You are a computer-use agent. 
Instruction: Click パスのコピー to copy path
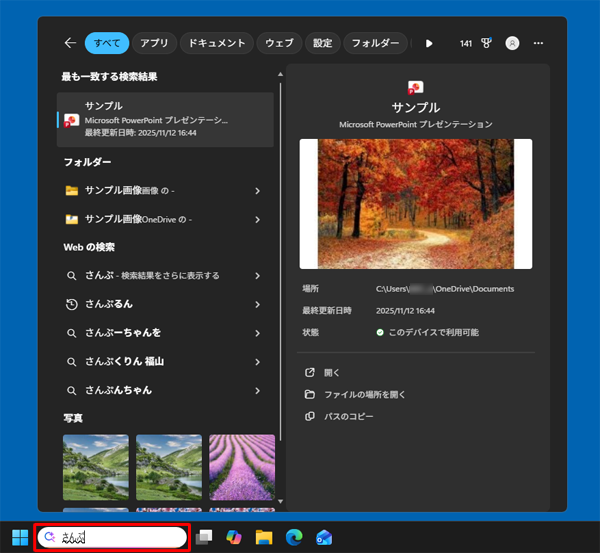coord(347,416)
